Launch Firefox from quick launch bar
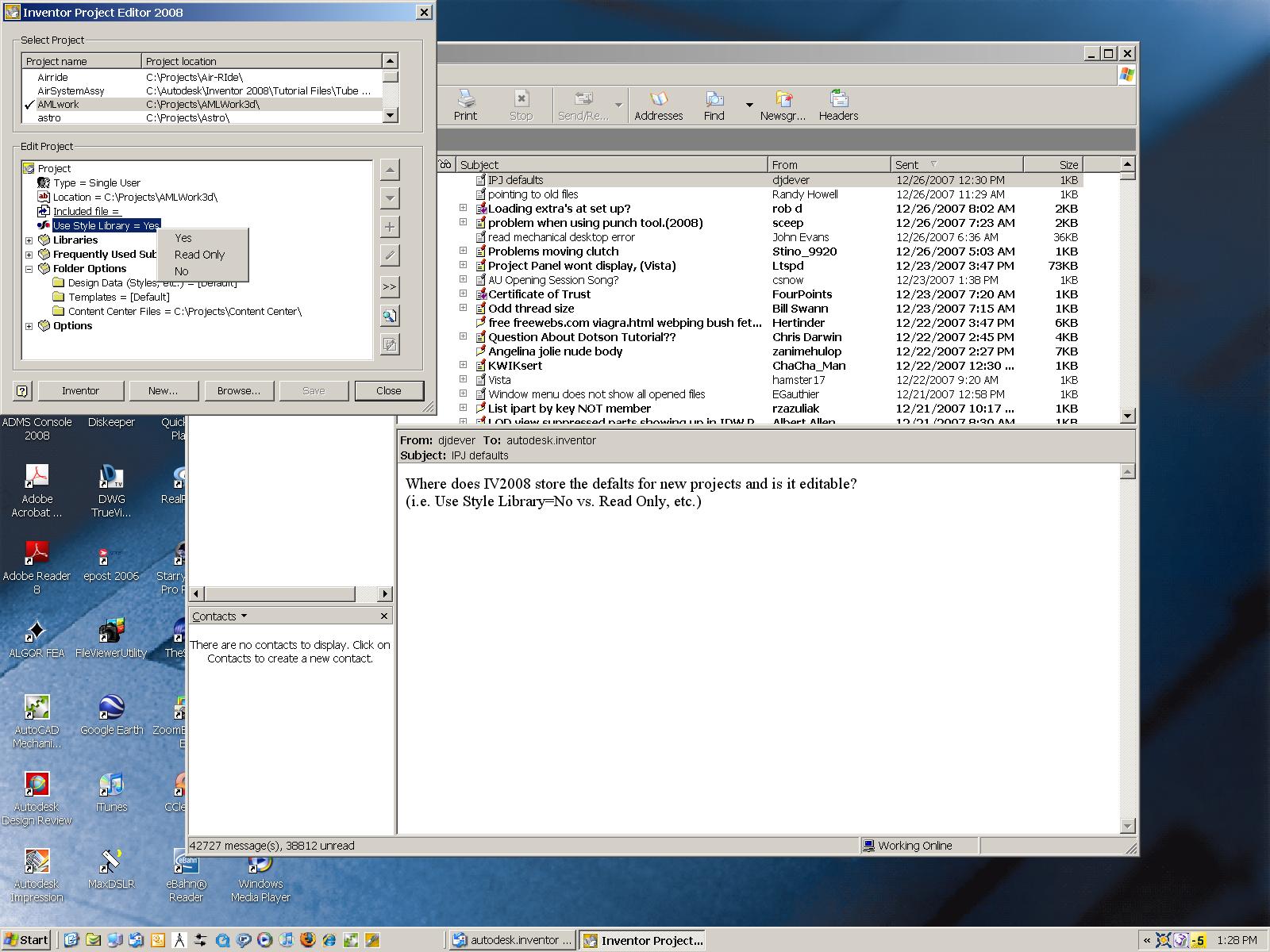Viewport: 1270px width, 952px height. (x=308, y=940)
